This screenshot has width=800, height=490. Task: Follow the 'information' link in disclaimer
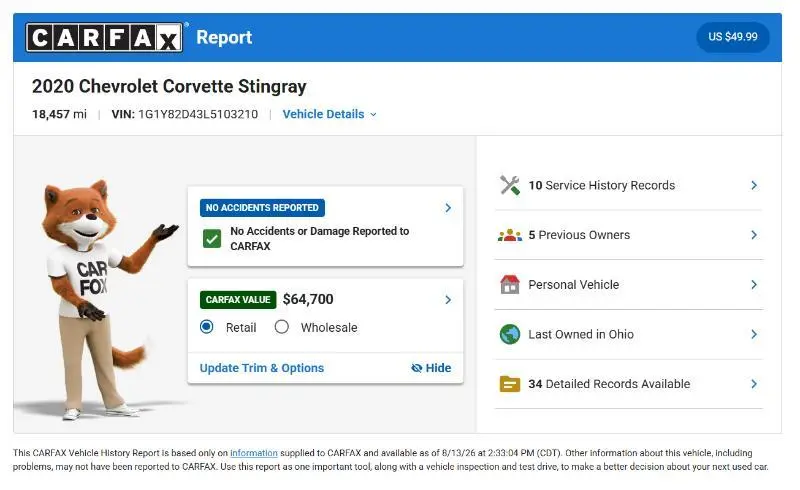point(254,453)
